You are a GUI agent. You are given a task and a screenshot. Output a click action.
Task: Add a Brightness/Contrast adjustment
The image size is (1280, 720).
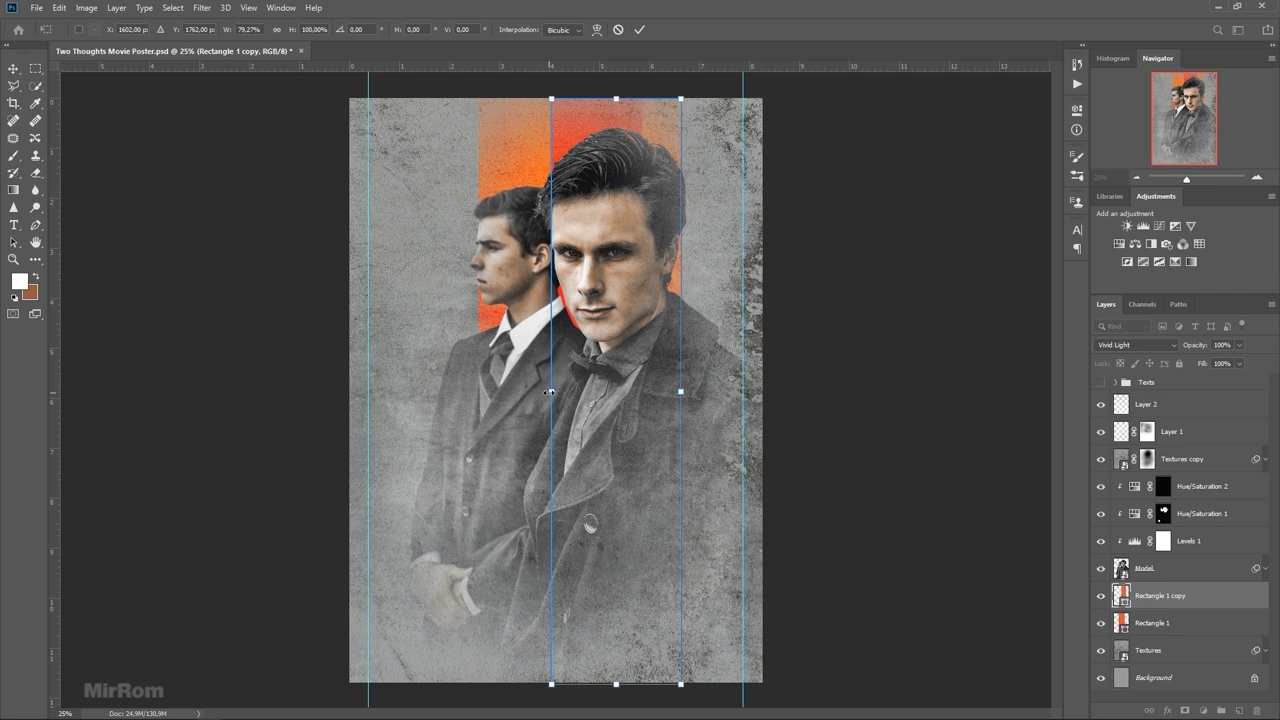coord(1127,226)
